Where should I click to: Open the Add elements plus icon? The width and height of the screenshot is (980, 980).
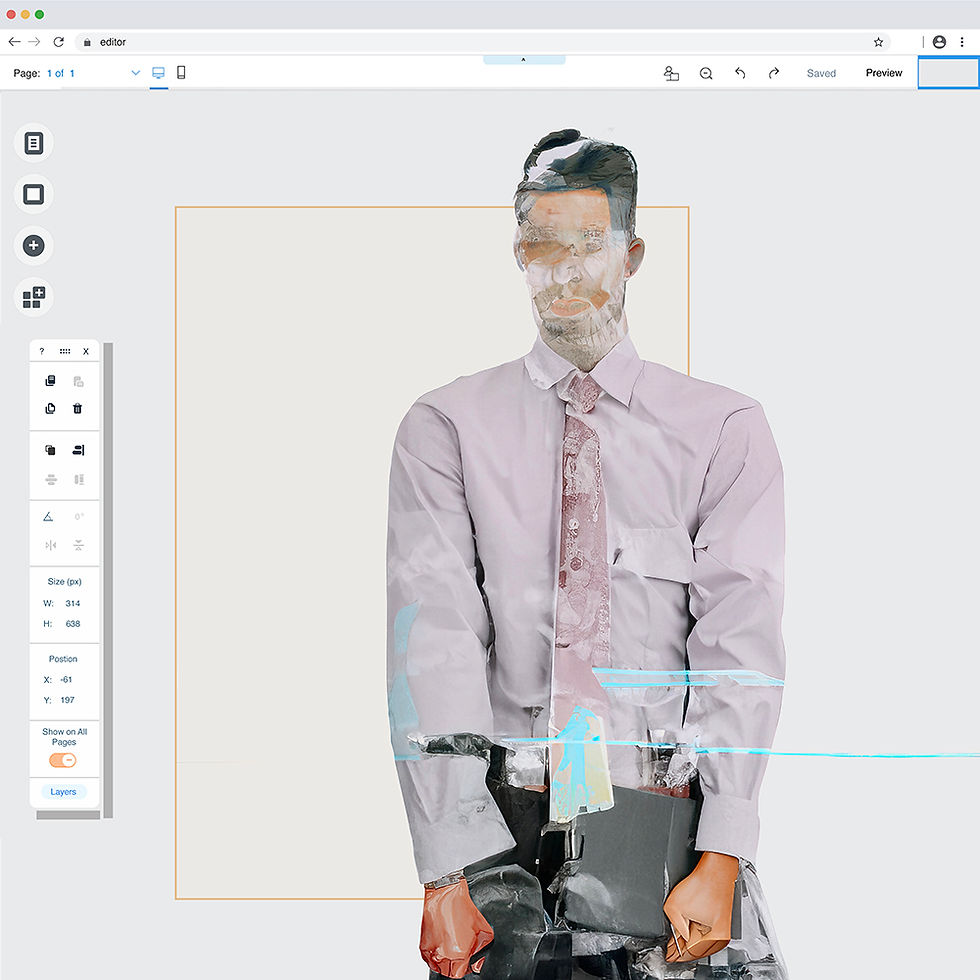click(x=34, y=246)
